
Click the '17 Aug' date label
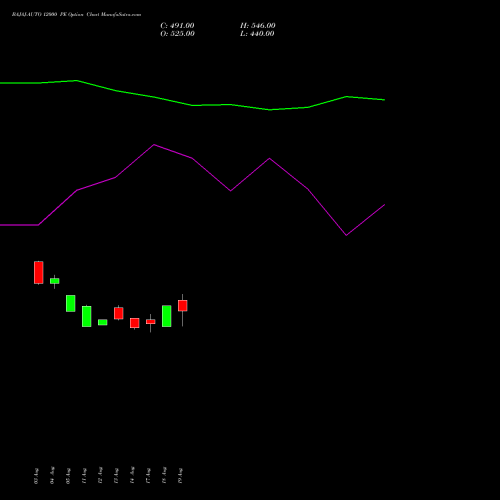click(x=148, y=476)
